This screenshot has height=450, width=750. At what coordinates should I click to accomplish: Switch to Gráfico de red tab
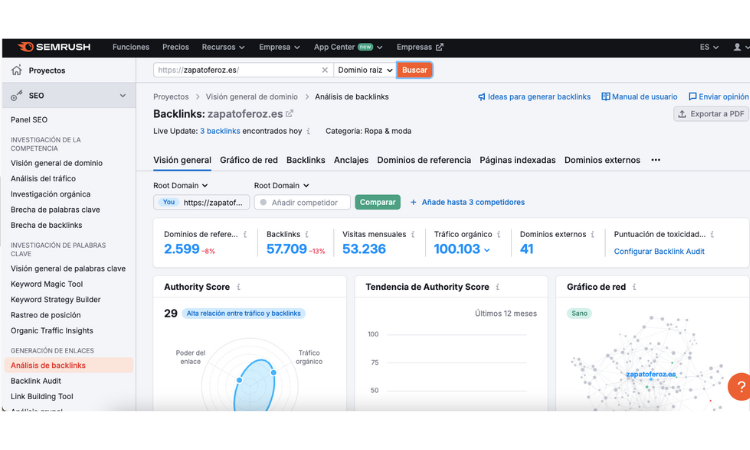point(249,160)
